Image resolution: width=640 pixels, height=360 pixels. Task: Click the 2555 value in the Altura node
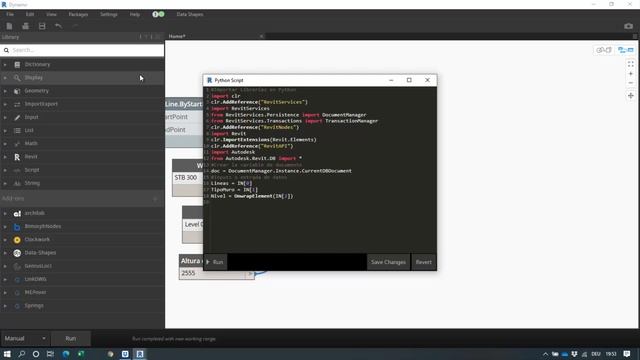coord(188,273)
